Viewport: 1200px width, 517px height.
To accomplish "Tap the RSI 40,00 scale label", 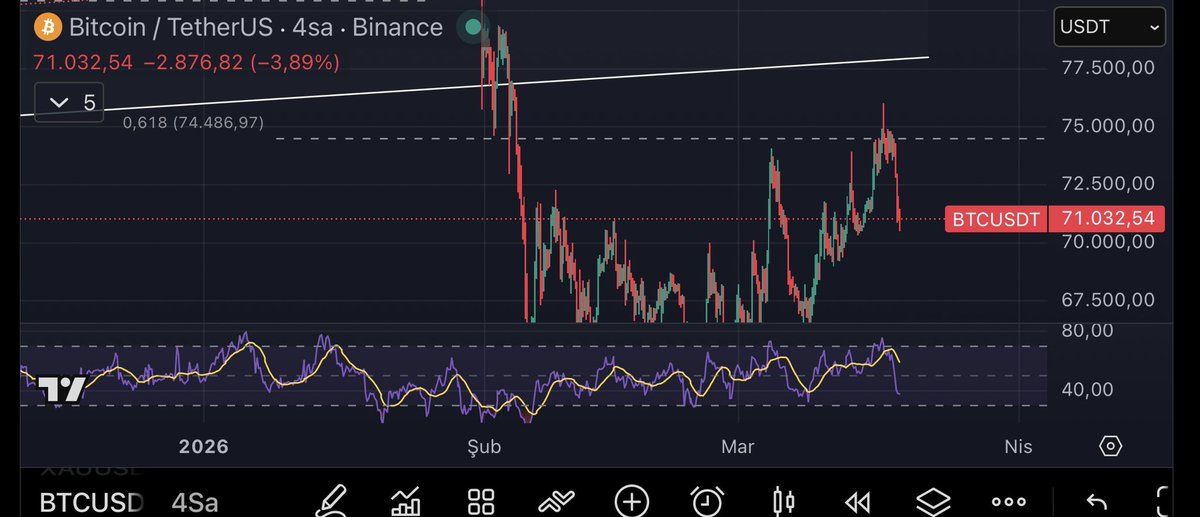I will point(1086,389).
